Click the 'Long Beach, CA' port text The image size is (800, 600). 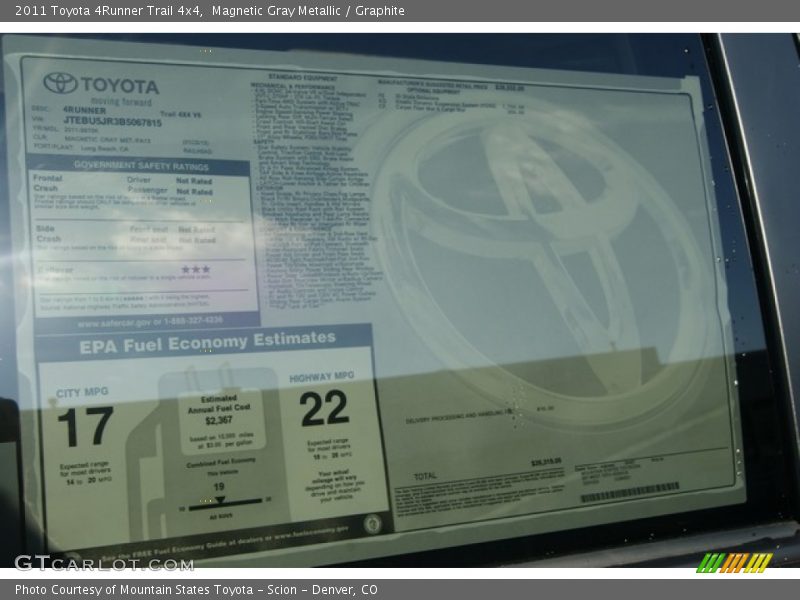105,148
